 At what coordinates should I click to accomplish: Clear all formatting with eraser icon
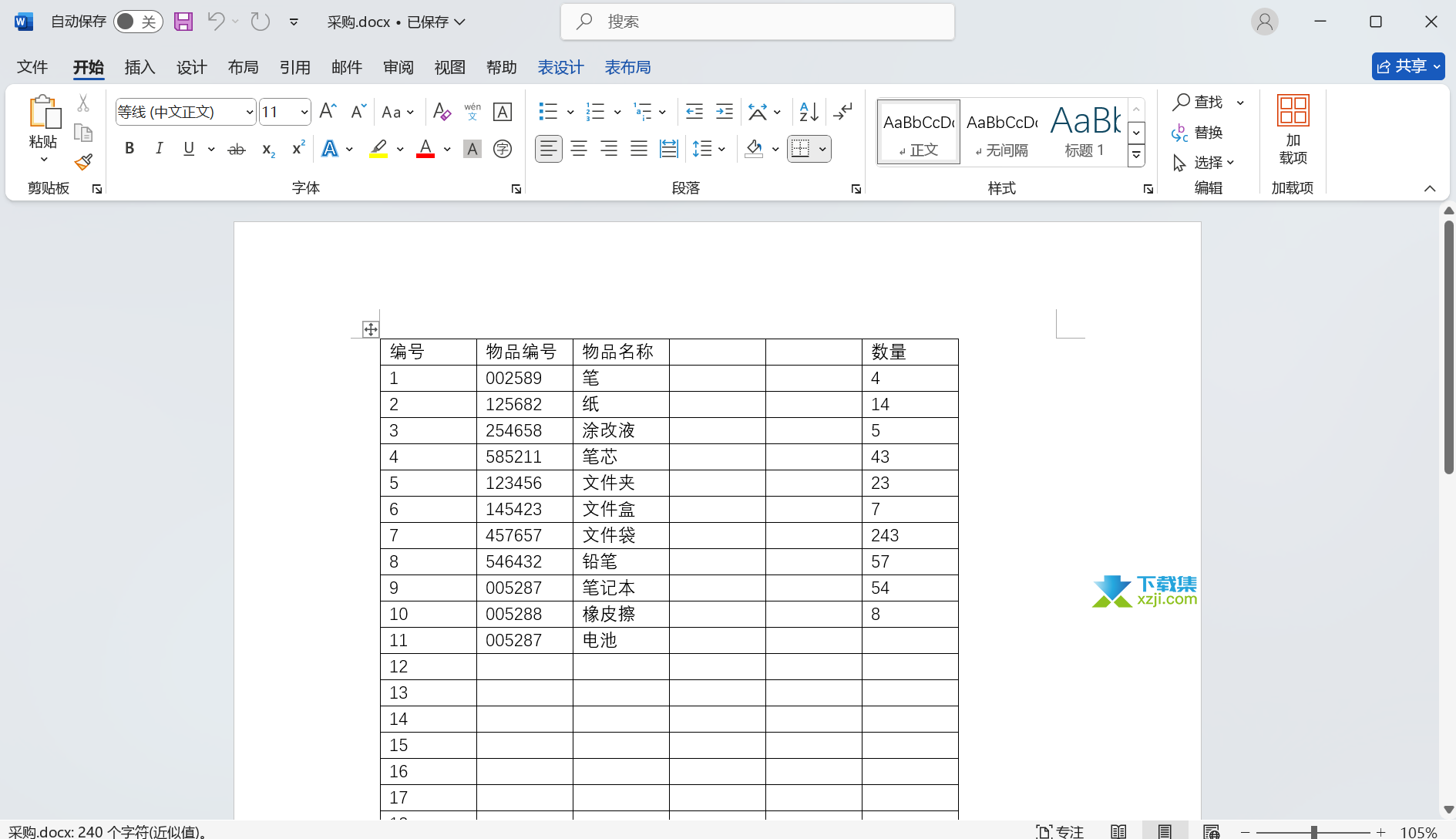click(x=442, y=112)
